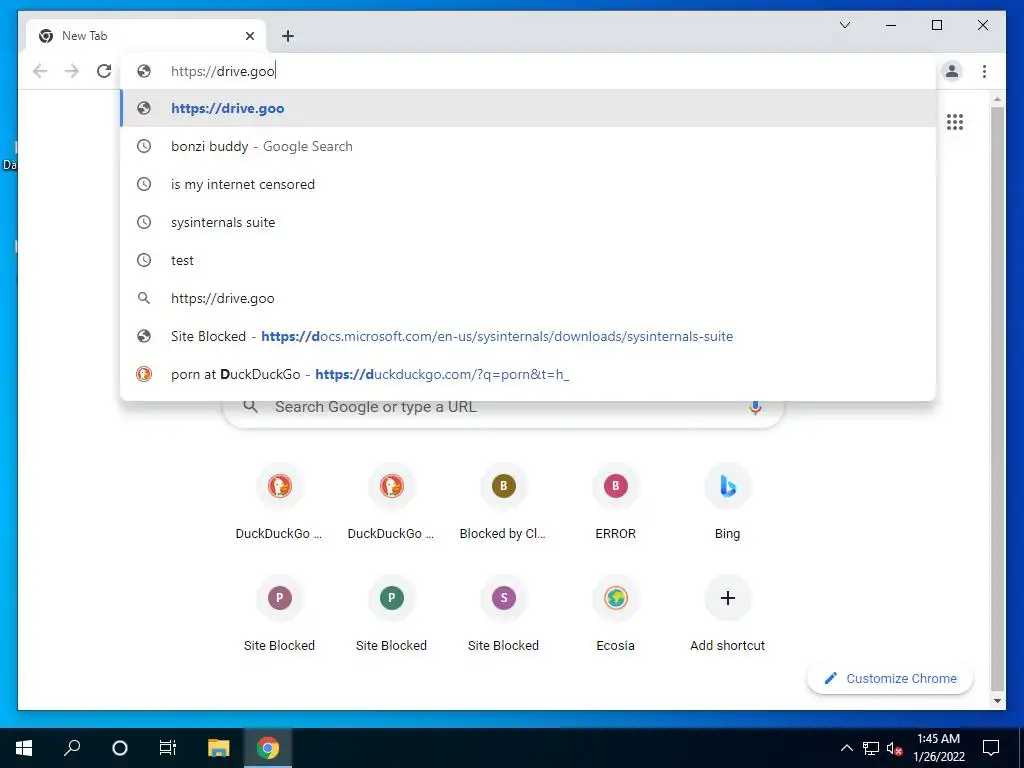This screenshot has height=768, width=1024.
Task: Open Cortana from the taskbar
Action: click(x=120, y=748)
